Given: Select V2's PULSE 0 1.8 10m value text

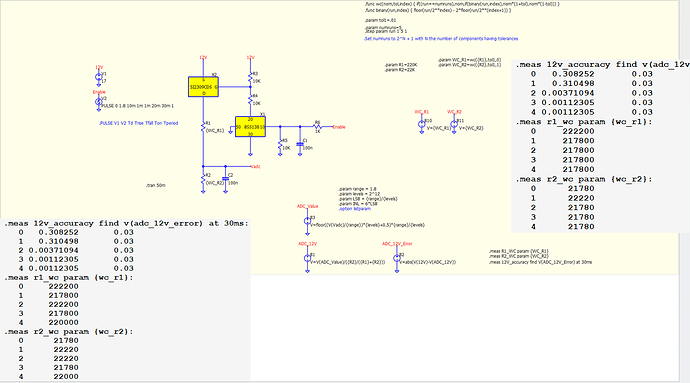Looking at the screenshot, I should (138, 106).
